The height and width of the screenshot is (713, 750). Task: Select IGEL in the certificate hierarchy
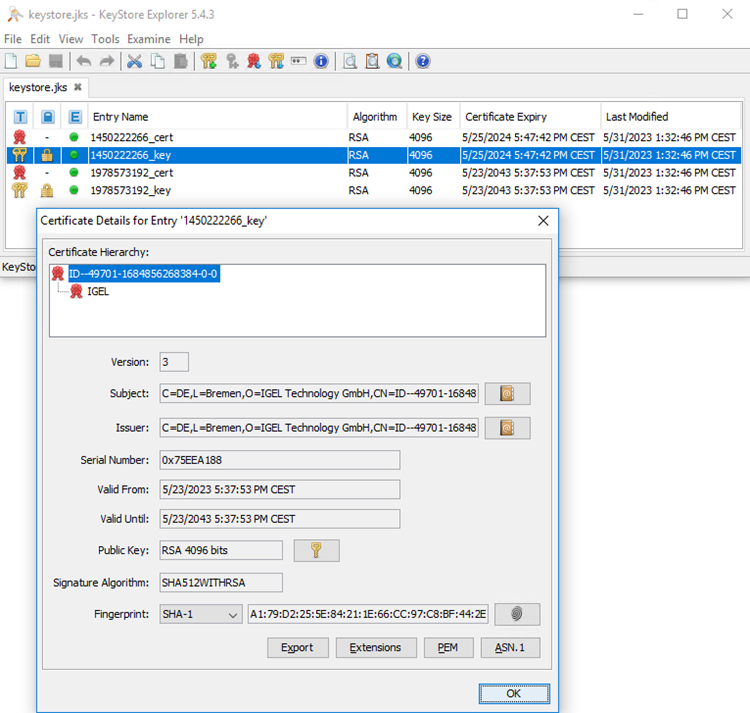pyautogui.click(x=98, y=291)
